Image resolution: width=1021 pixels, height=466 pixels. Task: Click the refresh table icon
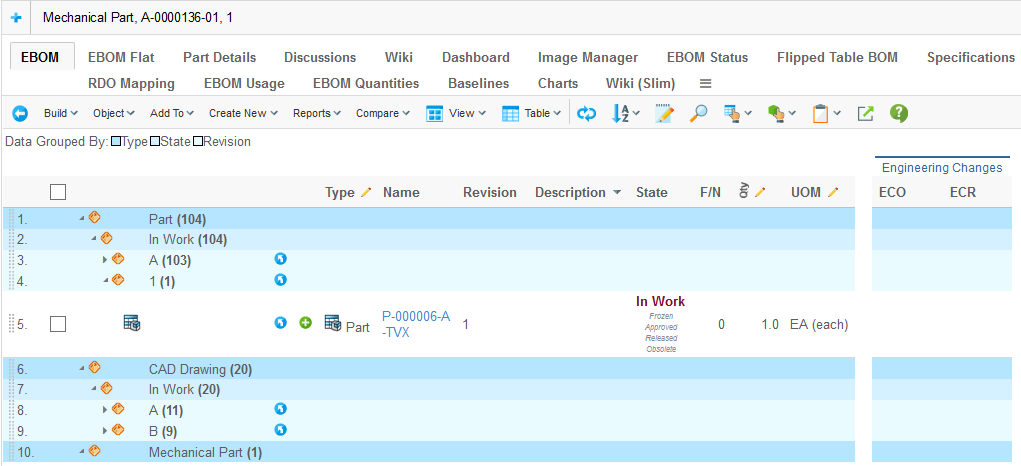click(587, 114)
